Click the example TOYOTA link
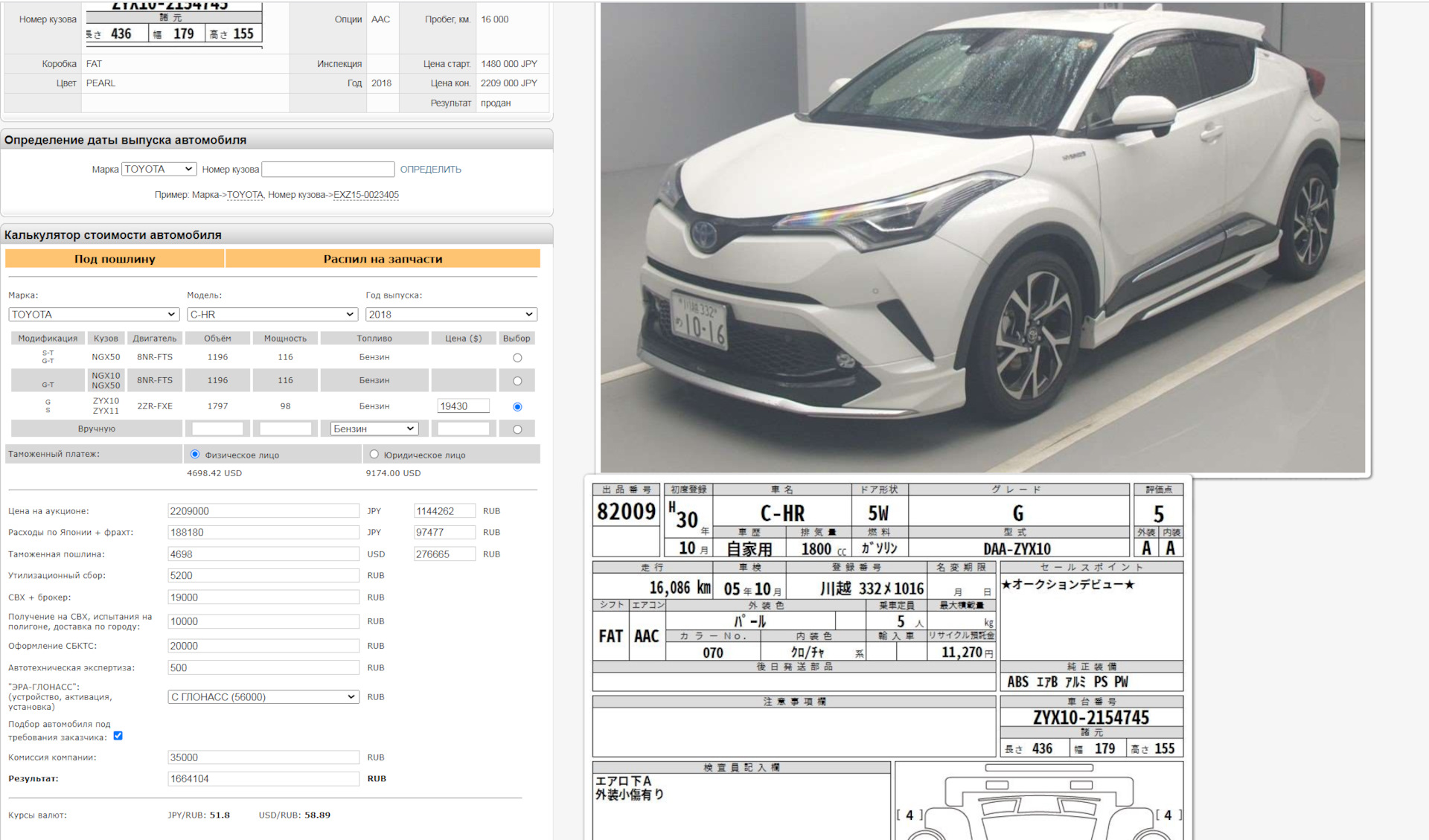Screen dimensions: 1429x840 246,195
